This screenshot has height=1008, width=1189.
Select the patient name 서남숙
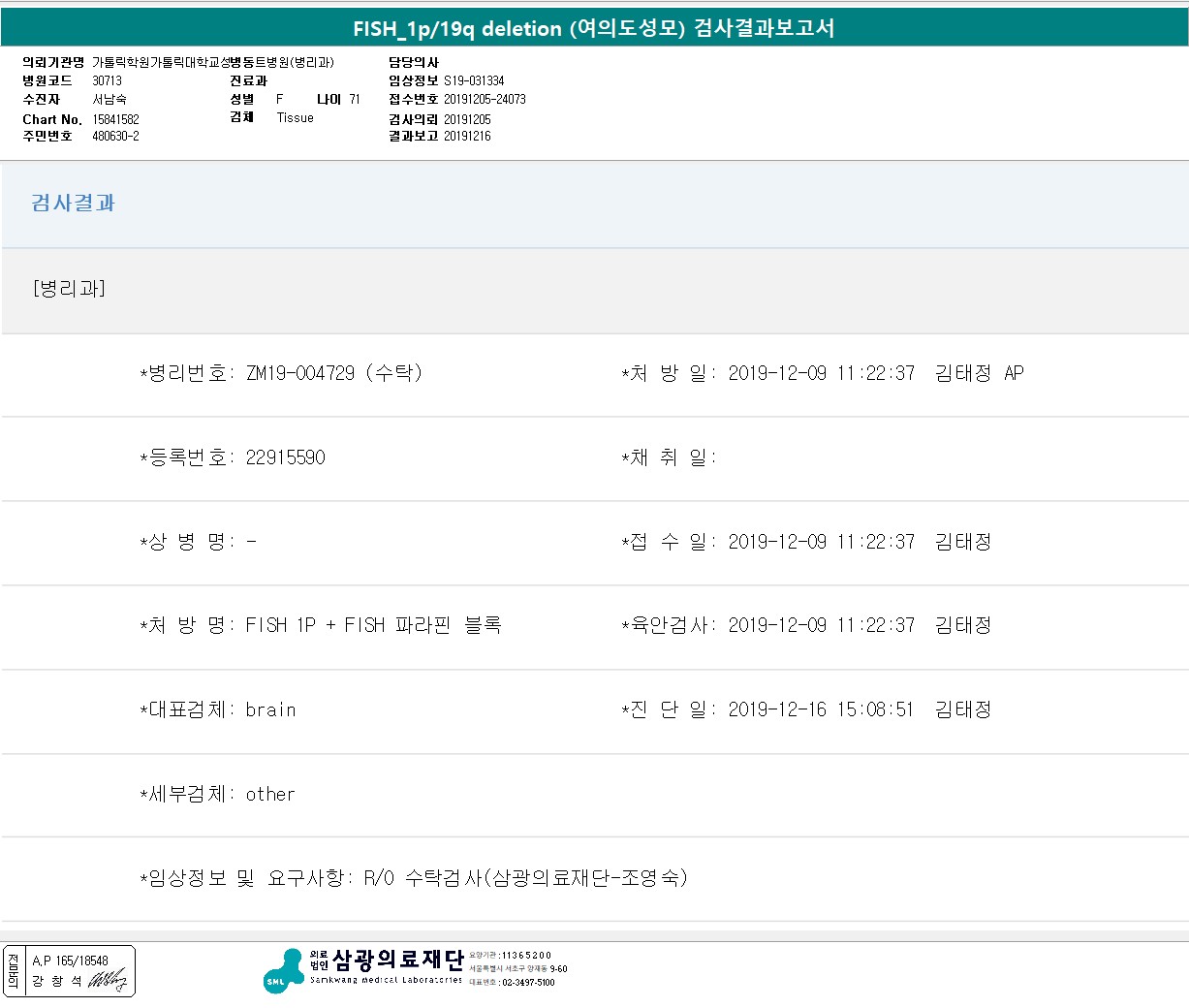(x=110, y=100)
